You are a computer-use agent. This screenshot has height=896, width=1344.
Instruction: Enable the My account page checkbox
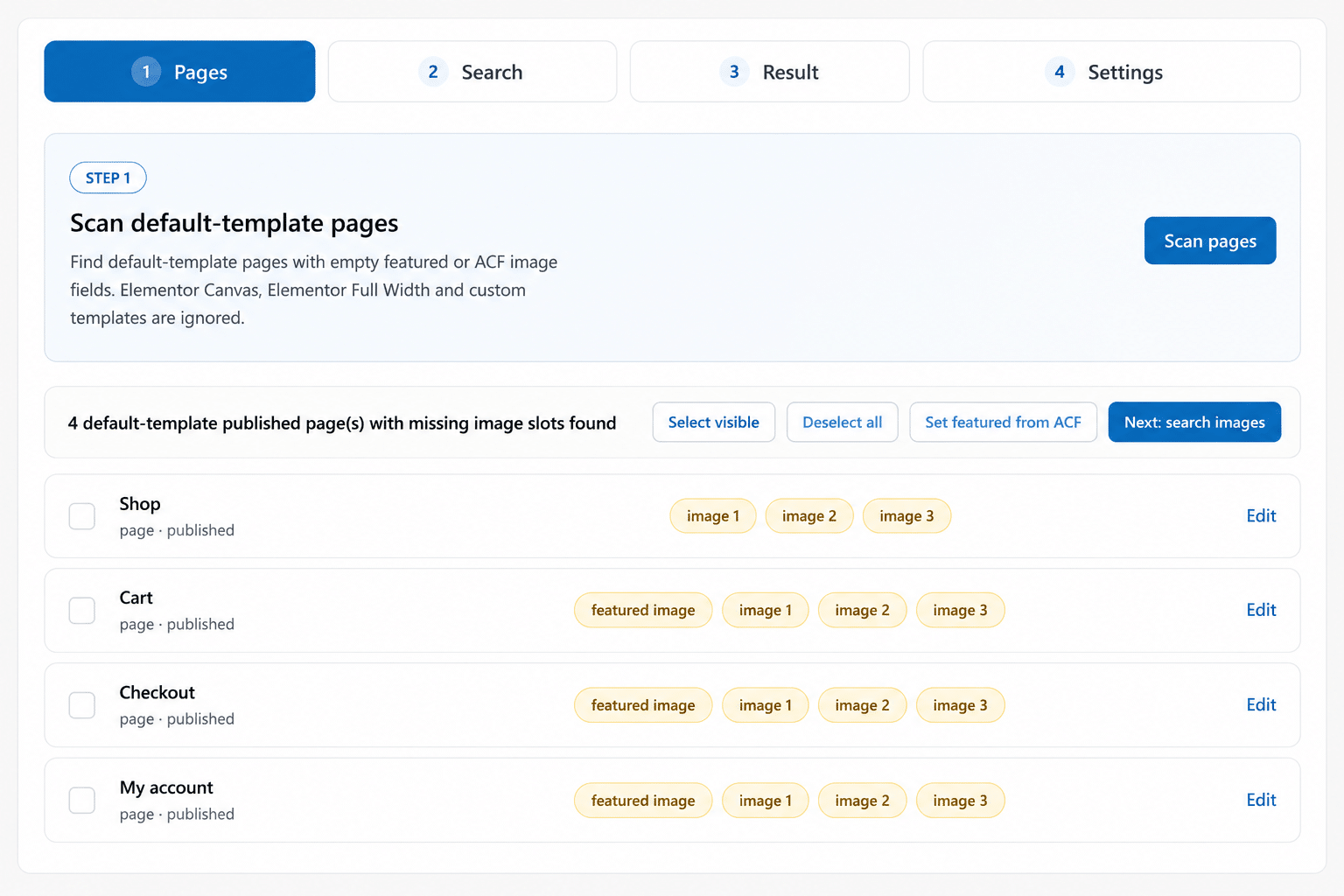click(82, 800)
